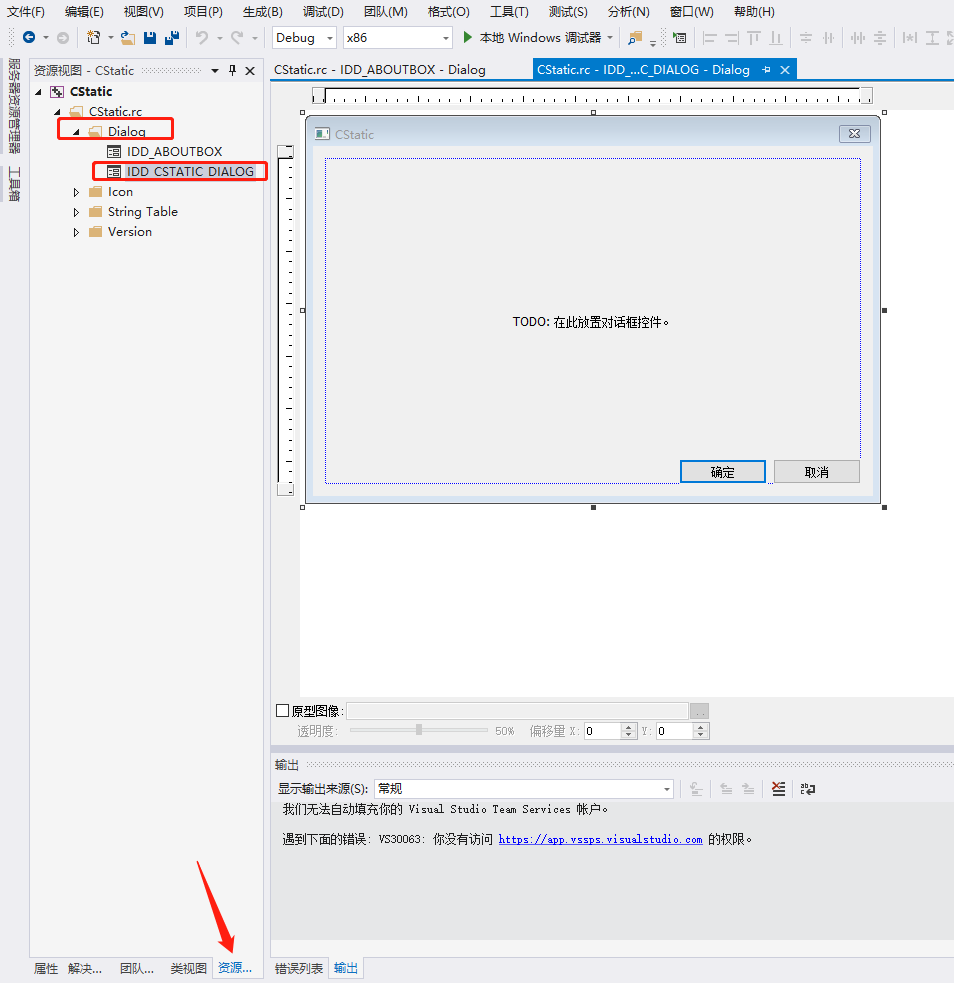Collapse the Dialog folder node
Screen dimensions: 954x983
76,132
